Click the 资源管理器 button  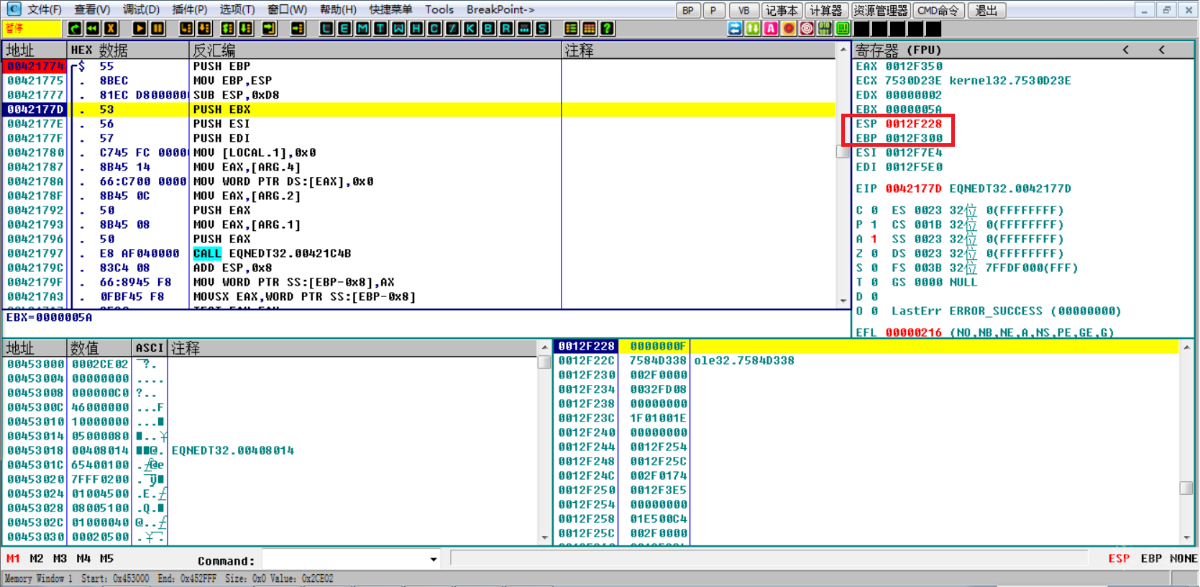pos(881,10)
